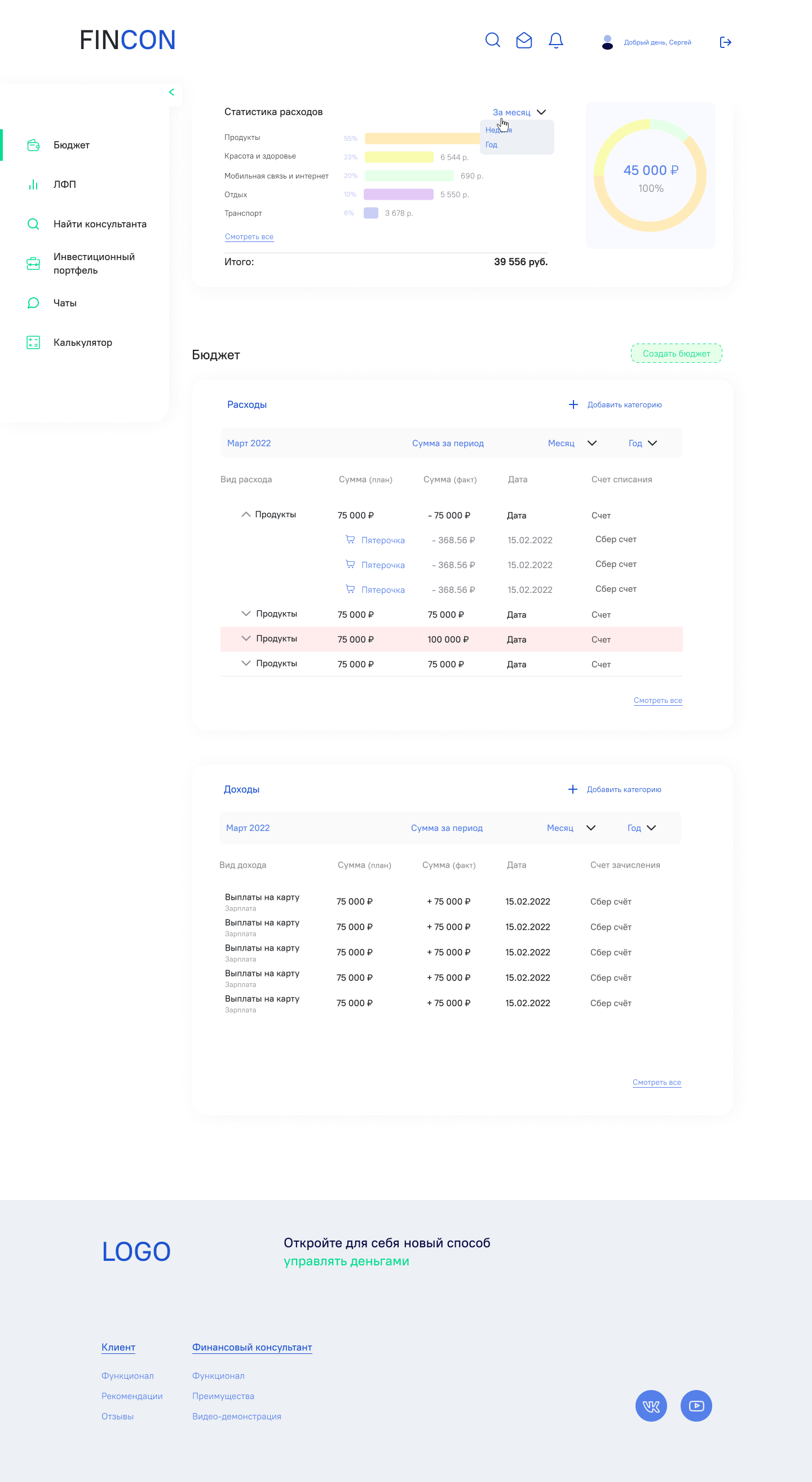Select Калькулятор in the sidebar
Screen dimensions: 812x1482
click(82, 342)
